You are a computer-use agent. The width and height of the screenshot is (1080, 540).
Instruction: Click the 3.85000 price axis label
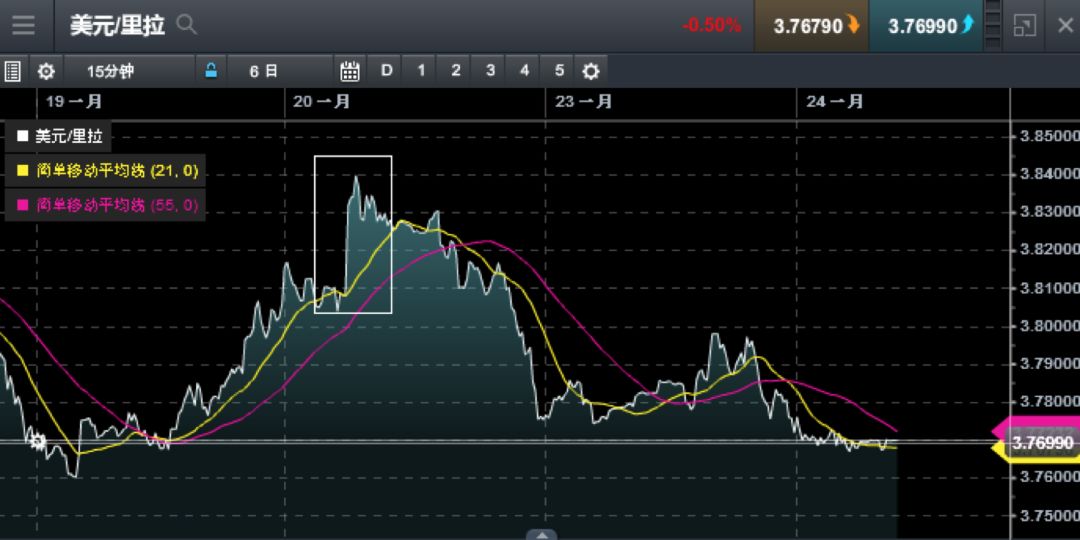[1049, 135]
